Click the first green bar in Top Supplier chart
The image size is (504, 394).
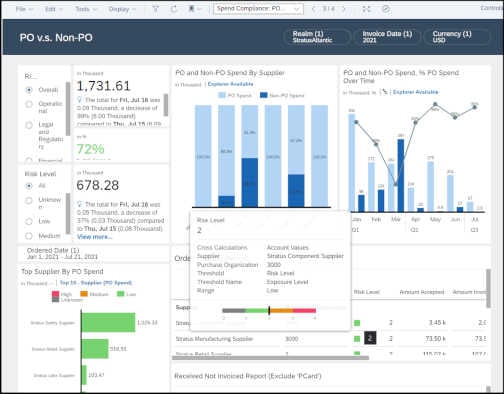pos(108,322)
